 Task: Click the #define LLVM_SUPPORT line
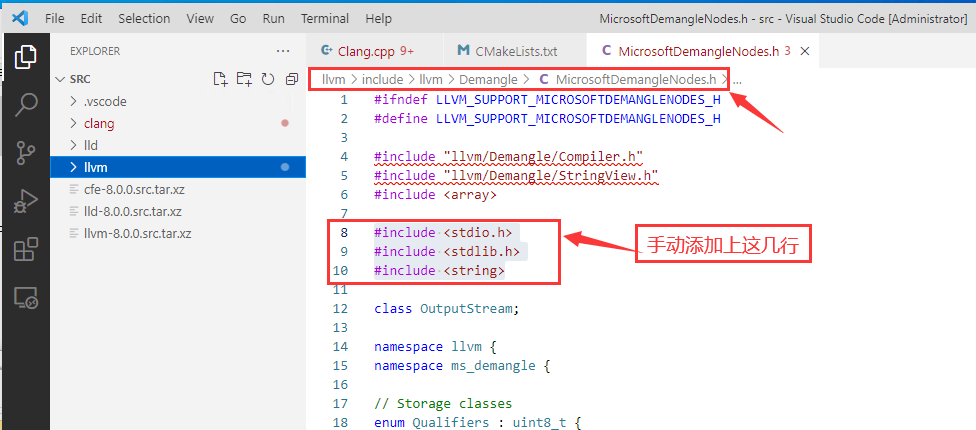click(547, 118)
